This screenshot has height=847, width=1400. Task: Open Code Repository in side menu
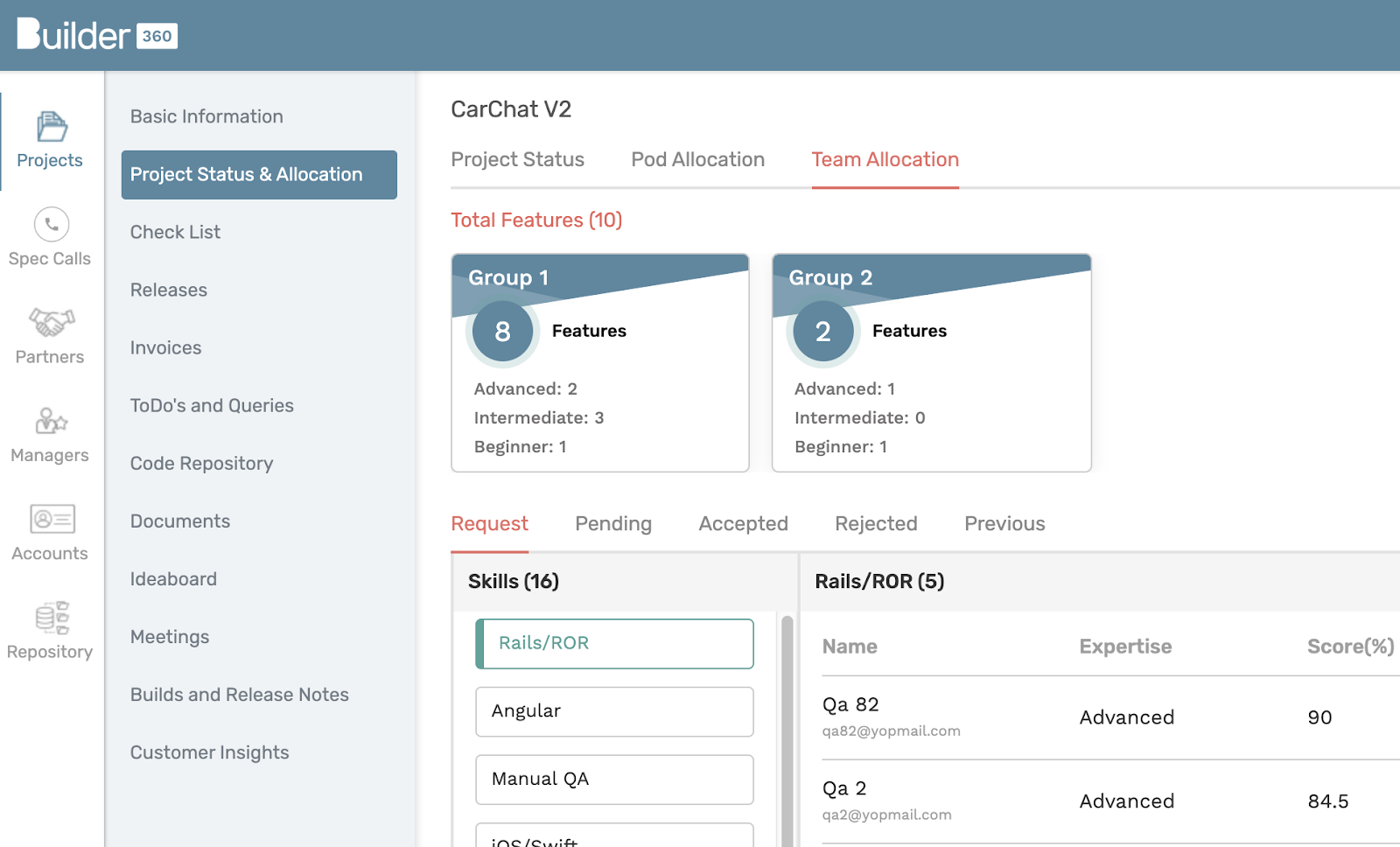pos(201,464)
